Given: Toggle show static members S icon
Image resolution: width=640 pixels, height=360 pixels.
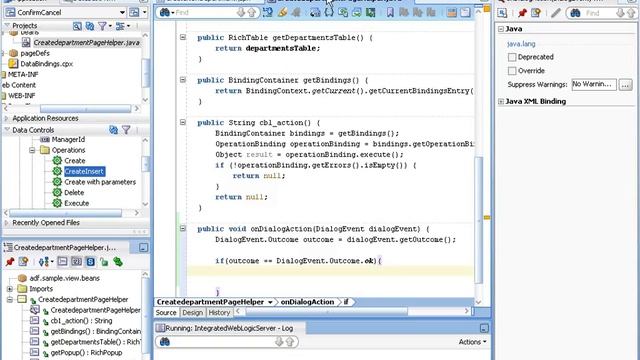Looking at the screenshot, I should point(90,262).
